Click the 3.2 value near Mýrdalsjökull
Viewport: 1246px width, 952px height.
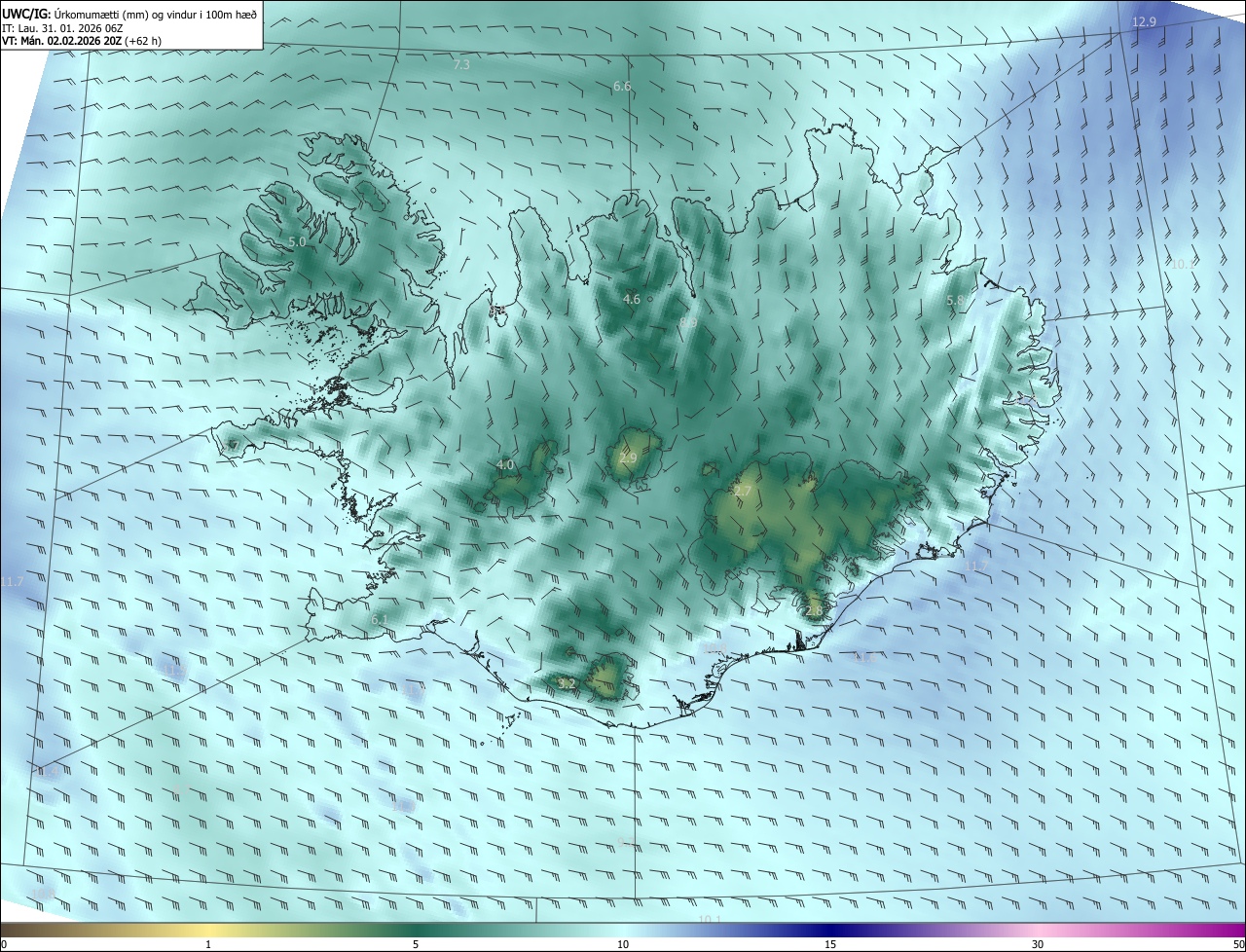(567, 684)
